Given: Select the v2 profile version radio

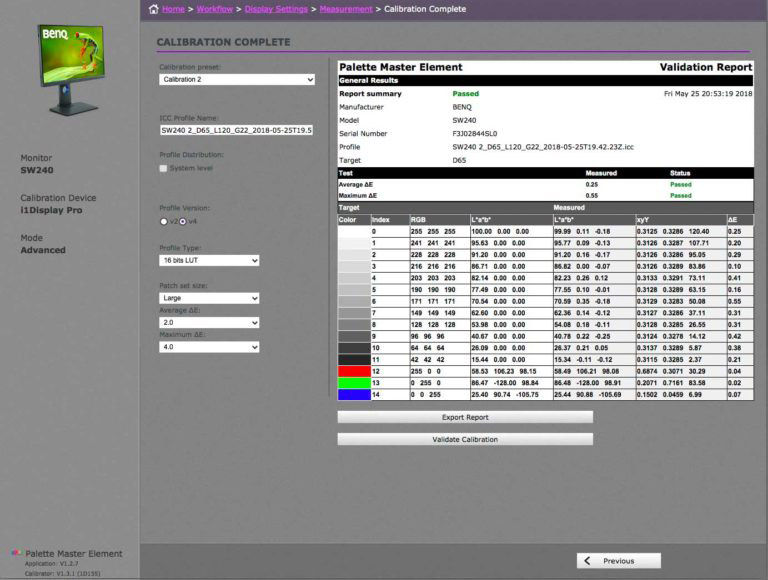Looking at the screenshot, I should click(x=164, y=221).
